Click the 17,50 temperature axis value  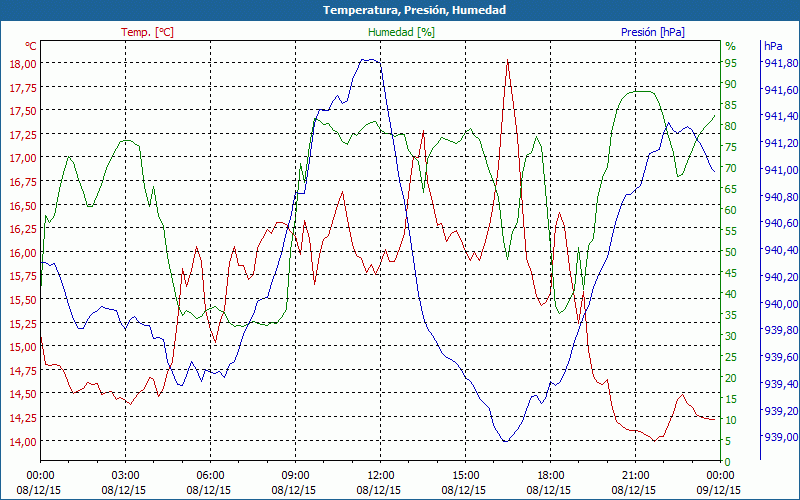23,111
